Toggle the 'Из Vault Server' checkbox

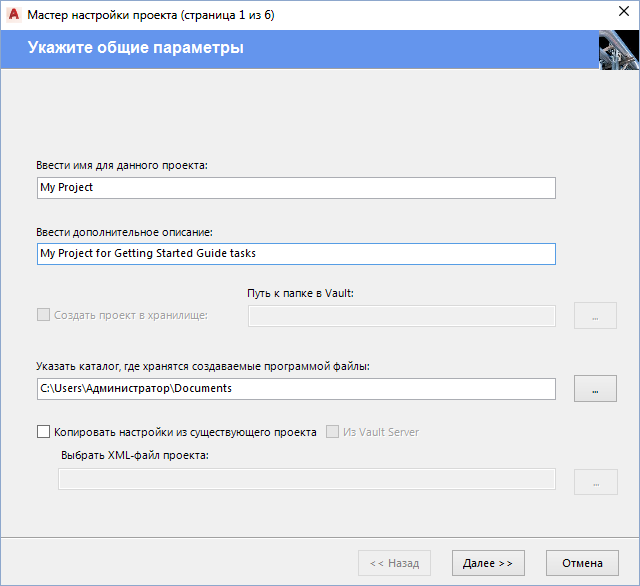tap(332, 432)
